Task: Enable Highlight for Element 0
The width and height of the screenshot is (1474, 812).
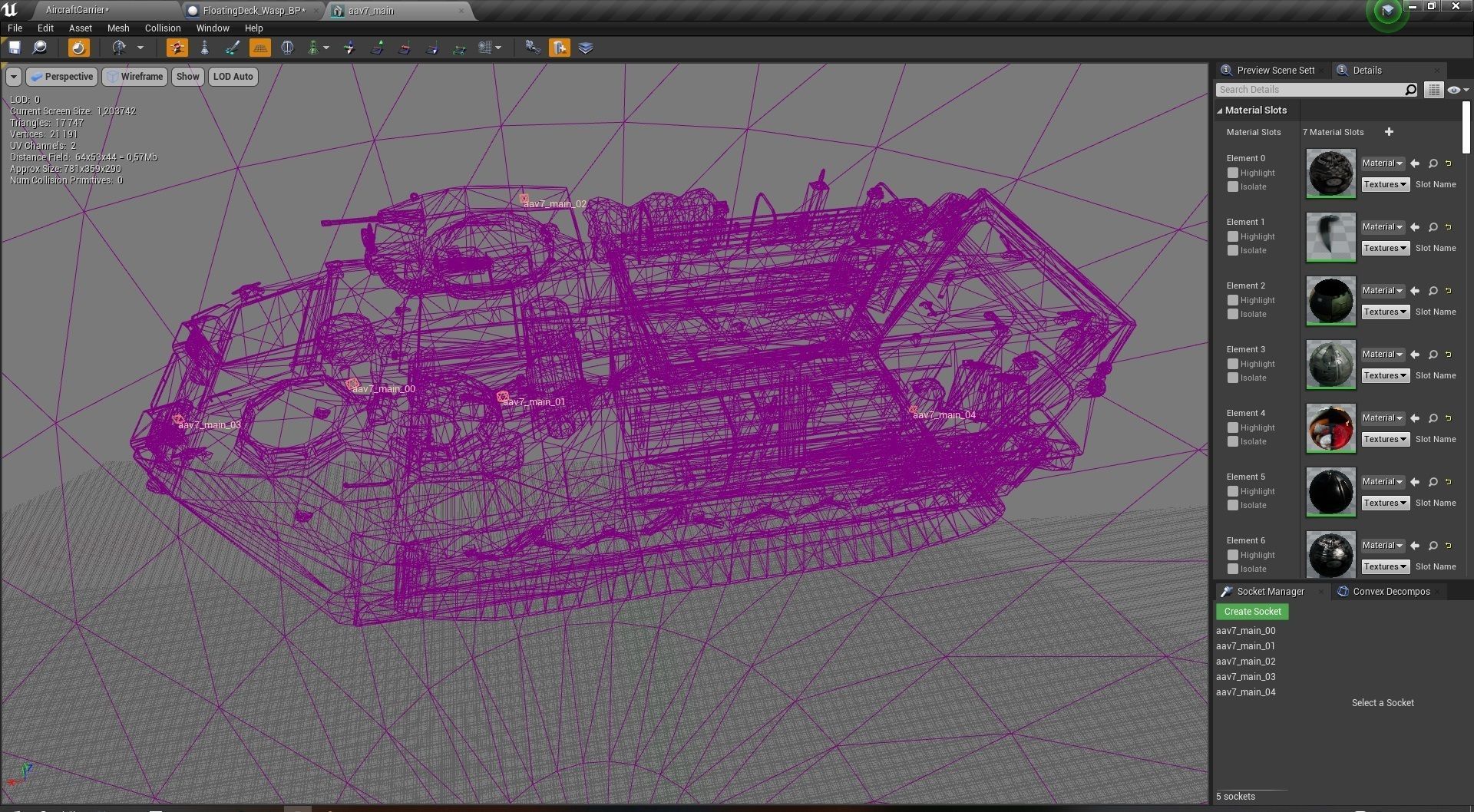Action: click(x=1232, y=173)
